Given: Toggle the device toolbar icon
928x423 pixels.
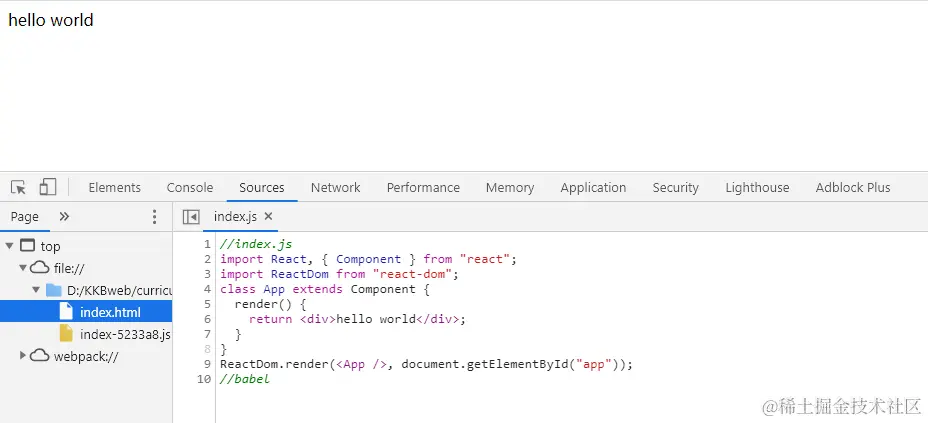Looking at the screenshot, I should [48, 187].
